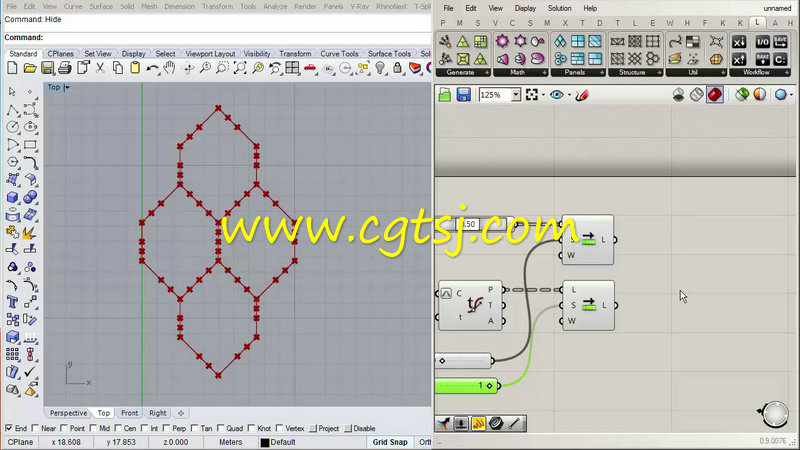This screenshot has width=800, height=450.
Task: Expand the Math panel plus button
Action: pyautogui.click(x=544, y=73)
